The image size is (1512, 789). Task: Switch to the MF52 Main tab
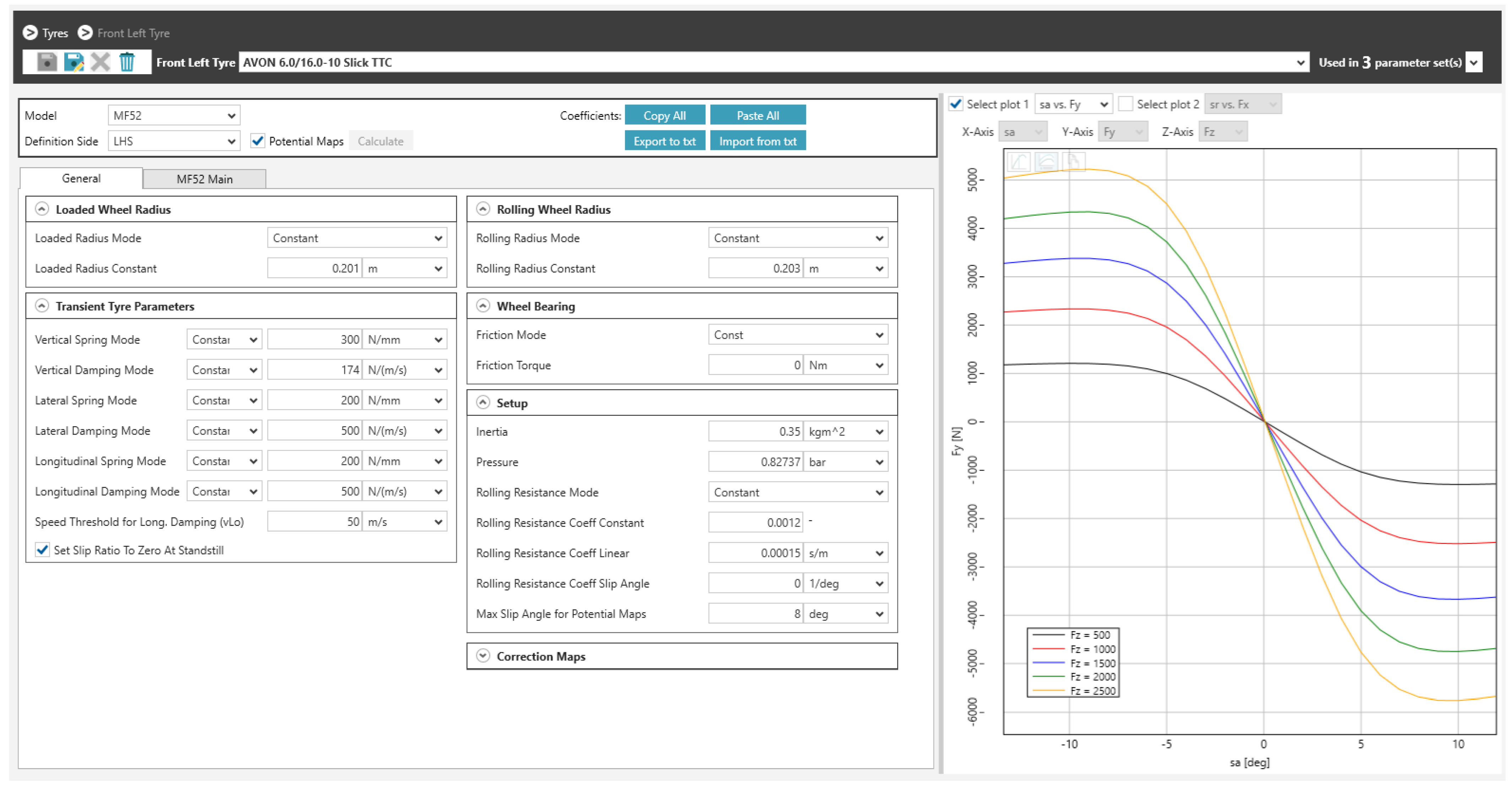204,179
